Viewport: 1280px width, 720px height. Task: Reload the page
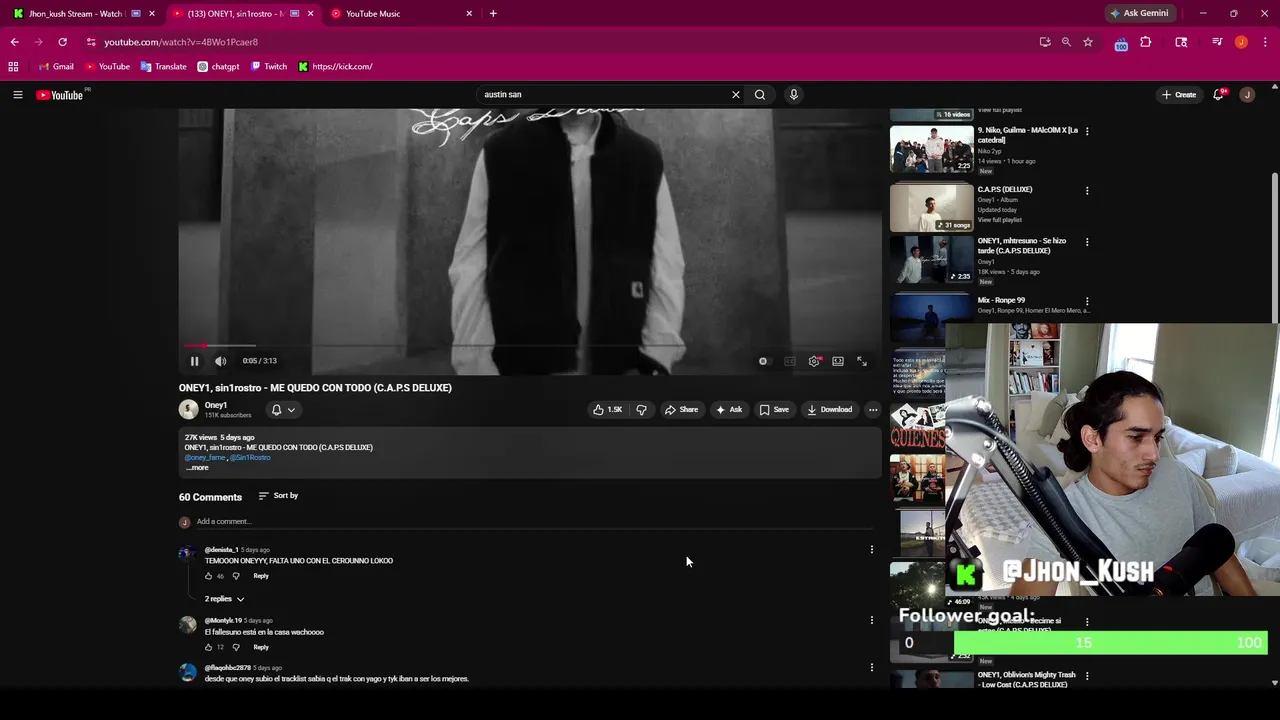62,42
